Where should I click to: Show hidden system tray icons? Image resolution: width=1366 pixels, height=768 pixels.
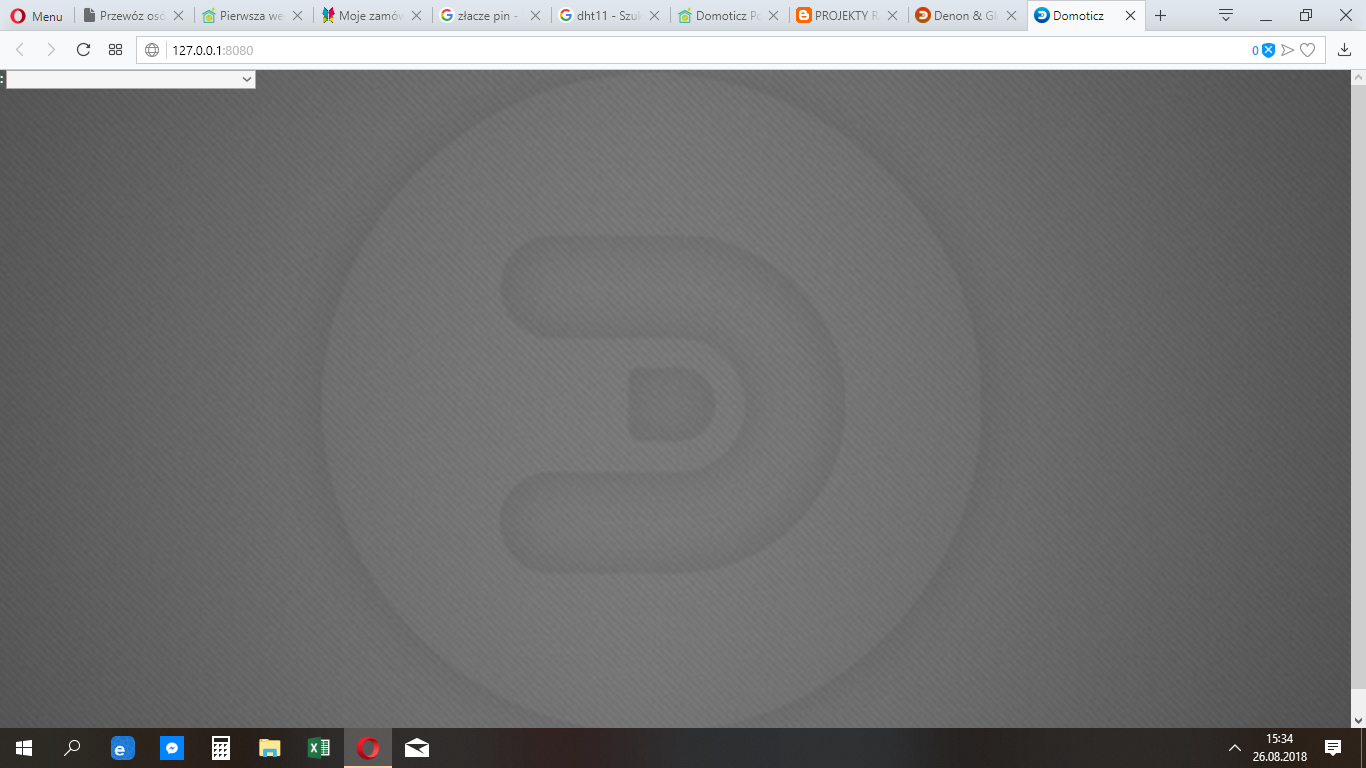click(x=1235, y=748)
